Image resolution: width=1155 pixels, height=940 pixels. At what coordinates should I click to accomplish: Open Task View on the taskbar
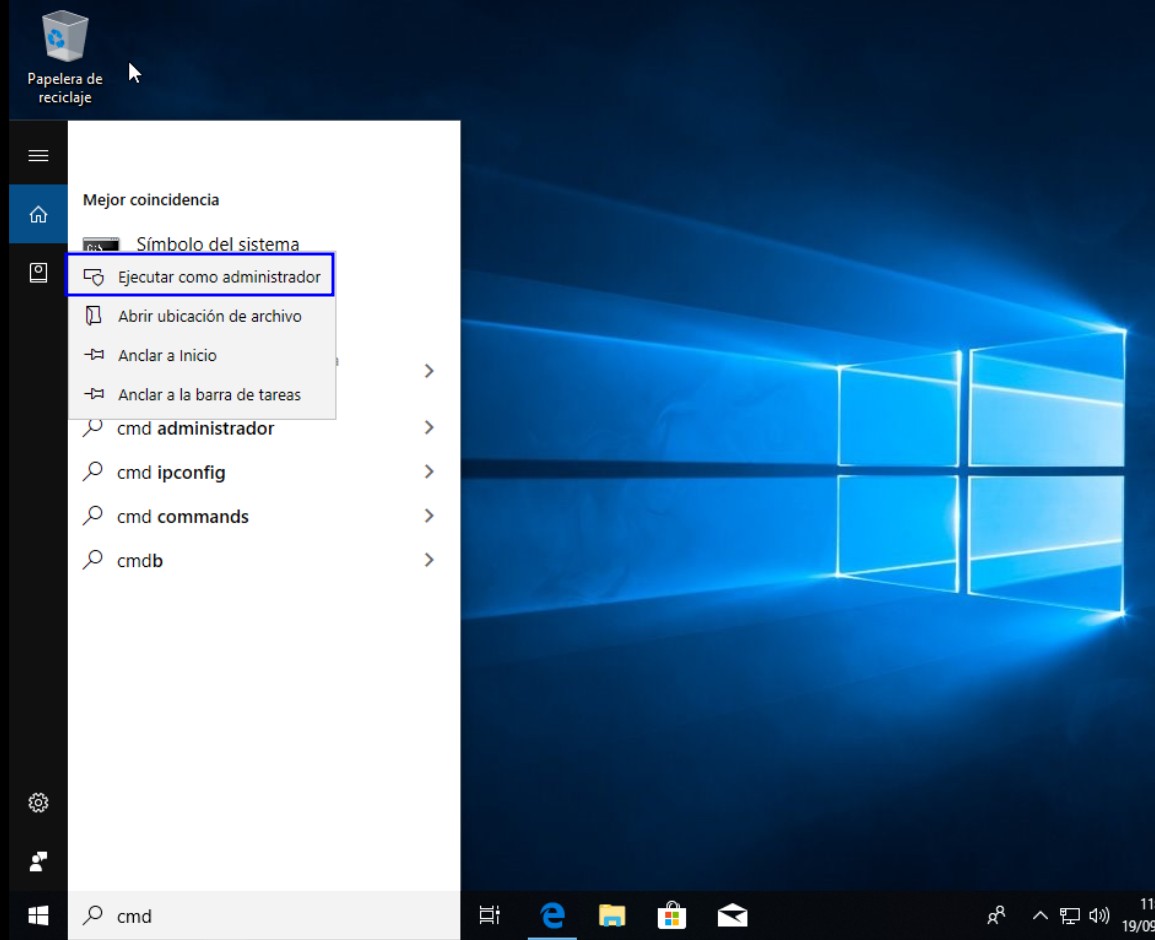489,916
